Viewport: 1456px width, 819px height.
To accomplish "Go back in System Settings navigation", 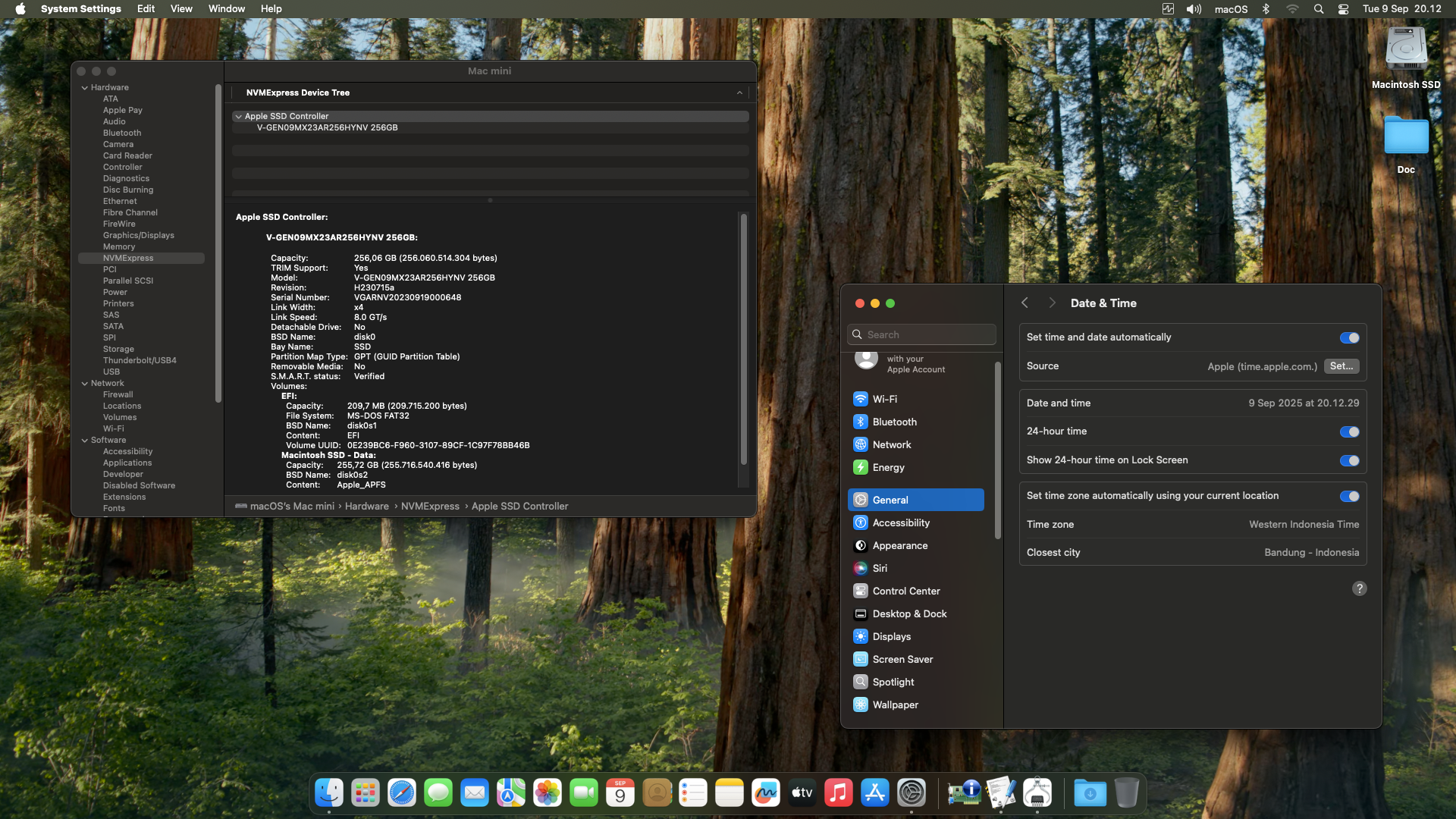I will click(1025, 303).
